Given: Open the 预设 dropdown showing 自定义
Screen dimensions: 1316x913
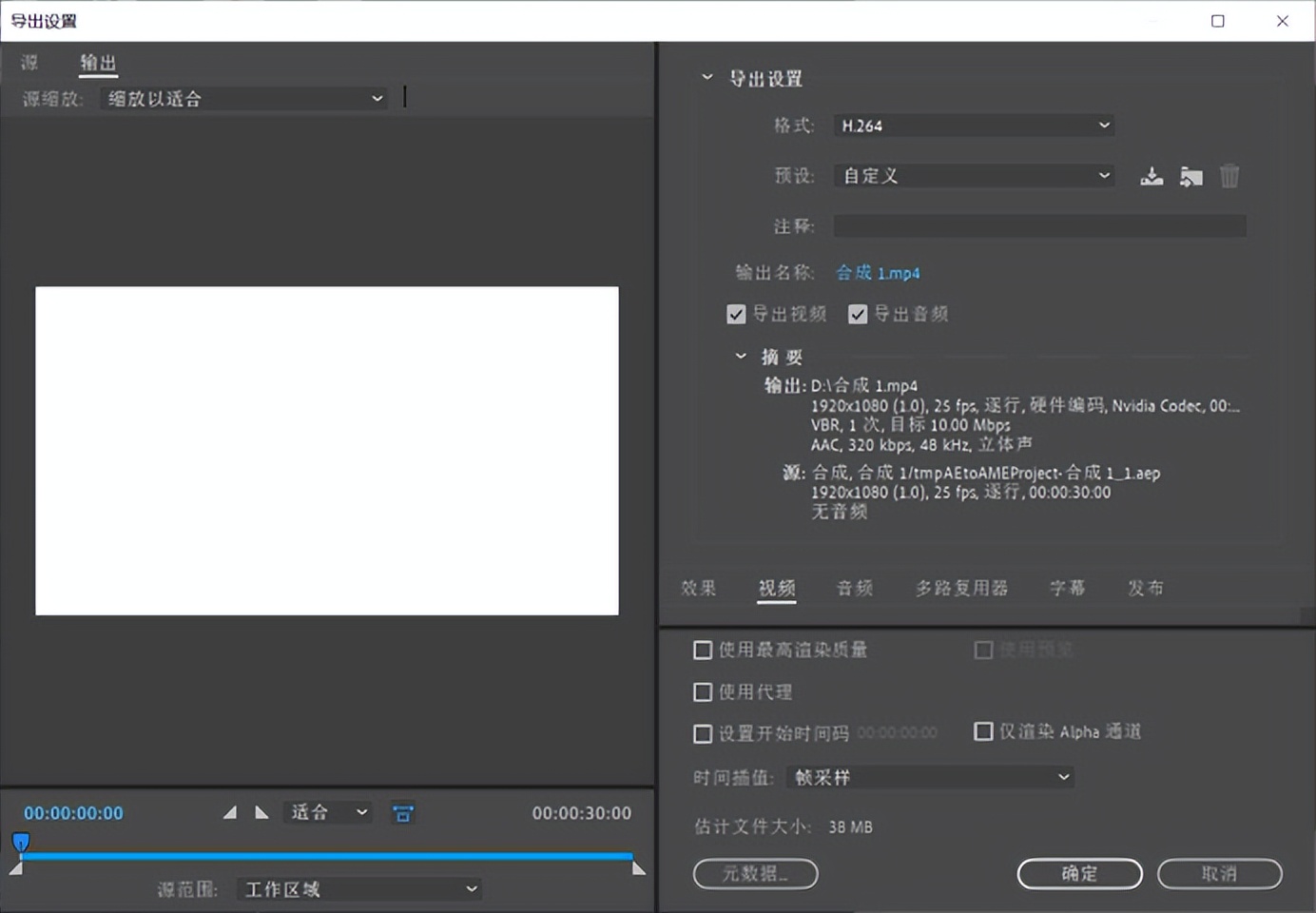Looking at the screenshot, I should [x=973, y=175].
